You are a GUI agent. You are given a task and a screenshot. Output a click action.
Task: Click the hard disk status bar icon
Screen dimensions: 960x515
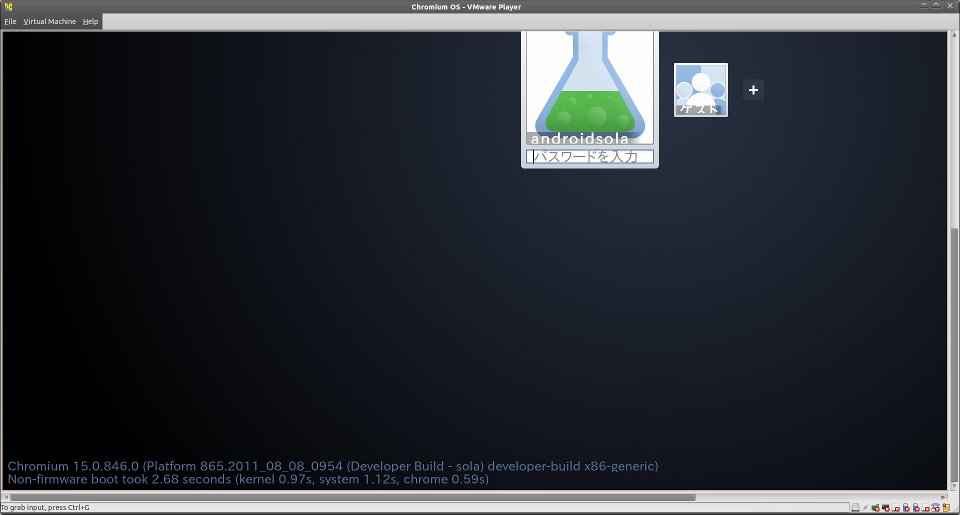(x=855, y=508)
